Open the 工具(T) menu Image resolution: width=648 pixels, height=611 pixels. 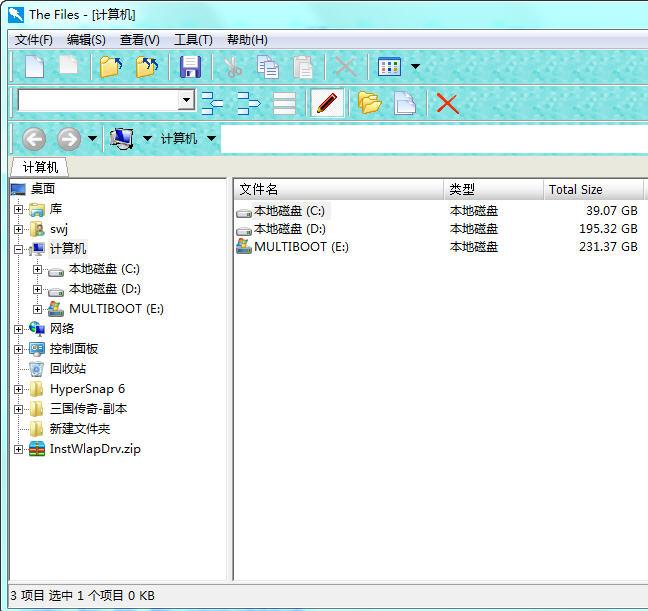point(193,40)
